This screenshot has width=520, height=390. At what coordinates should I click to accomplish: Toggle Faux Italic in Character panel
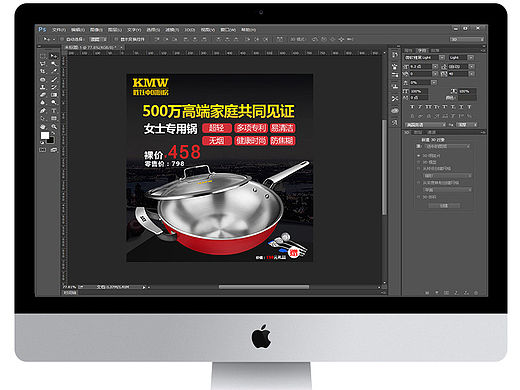pyautogui.click(x=420, y=107)
